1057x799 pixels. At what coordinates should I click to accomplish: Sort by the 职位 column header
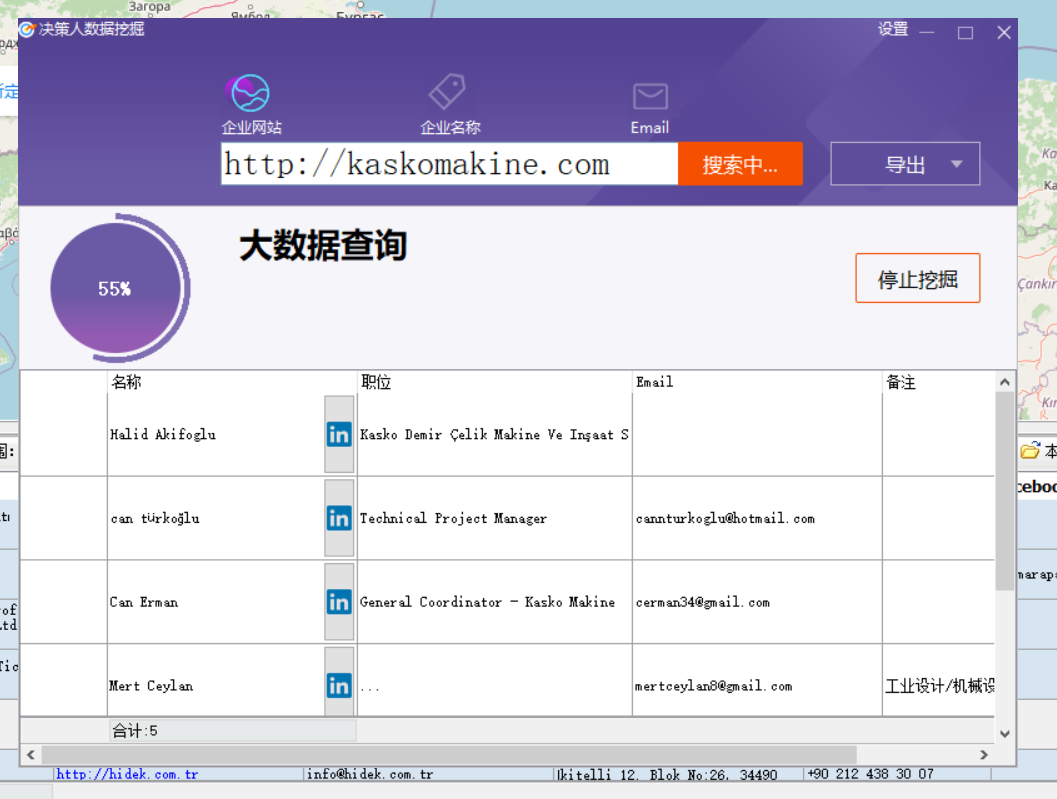pyautogui.click(x=495, y=382)
